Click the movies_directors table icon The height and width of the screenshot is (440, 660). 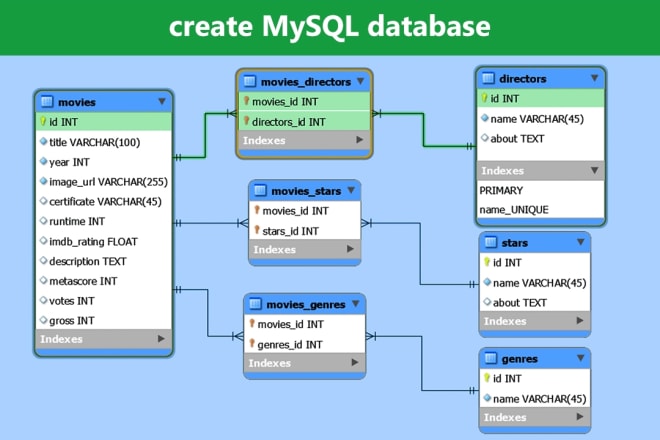pyautogui.click(x=250, y=81)
